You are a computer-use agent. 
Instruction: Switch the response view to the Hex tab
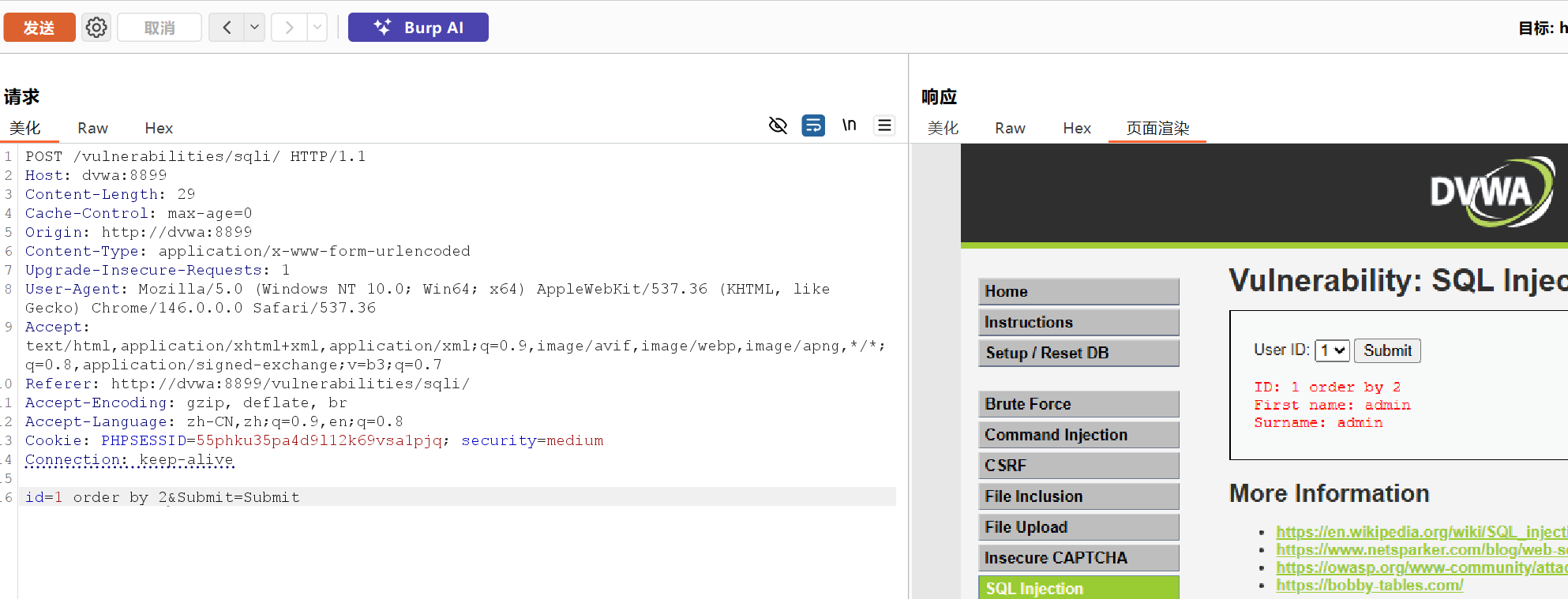click(x=1077, y=128)
